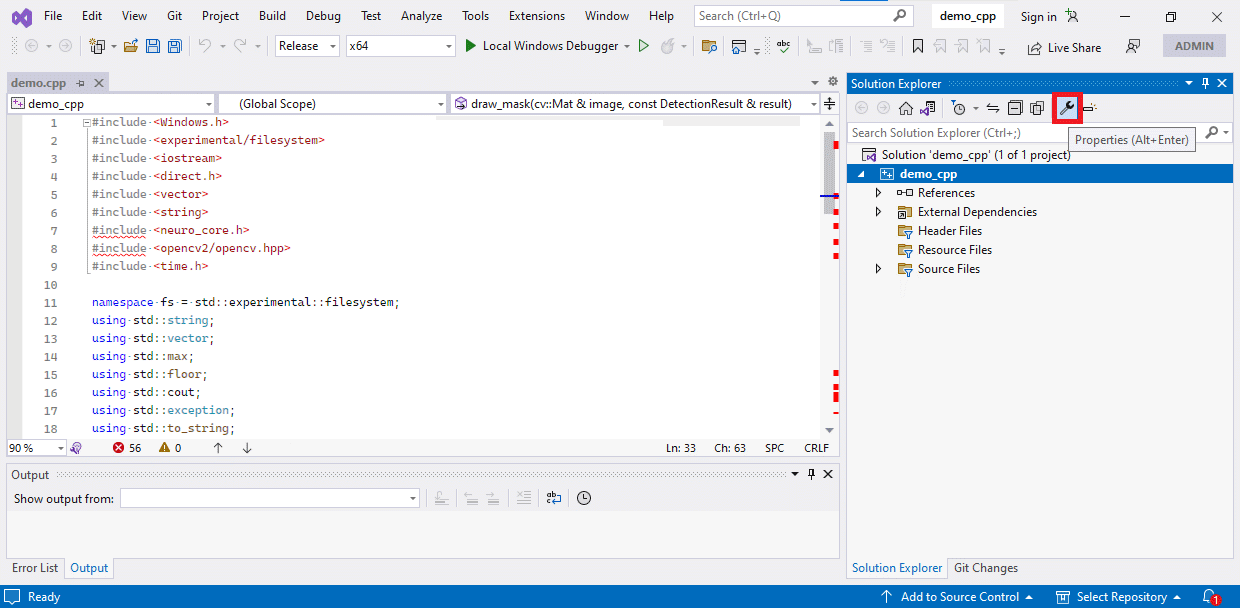1240x608 pixels.
Task: Collapse the demo_cpp project node
Action: tap(861, 174)
